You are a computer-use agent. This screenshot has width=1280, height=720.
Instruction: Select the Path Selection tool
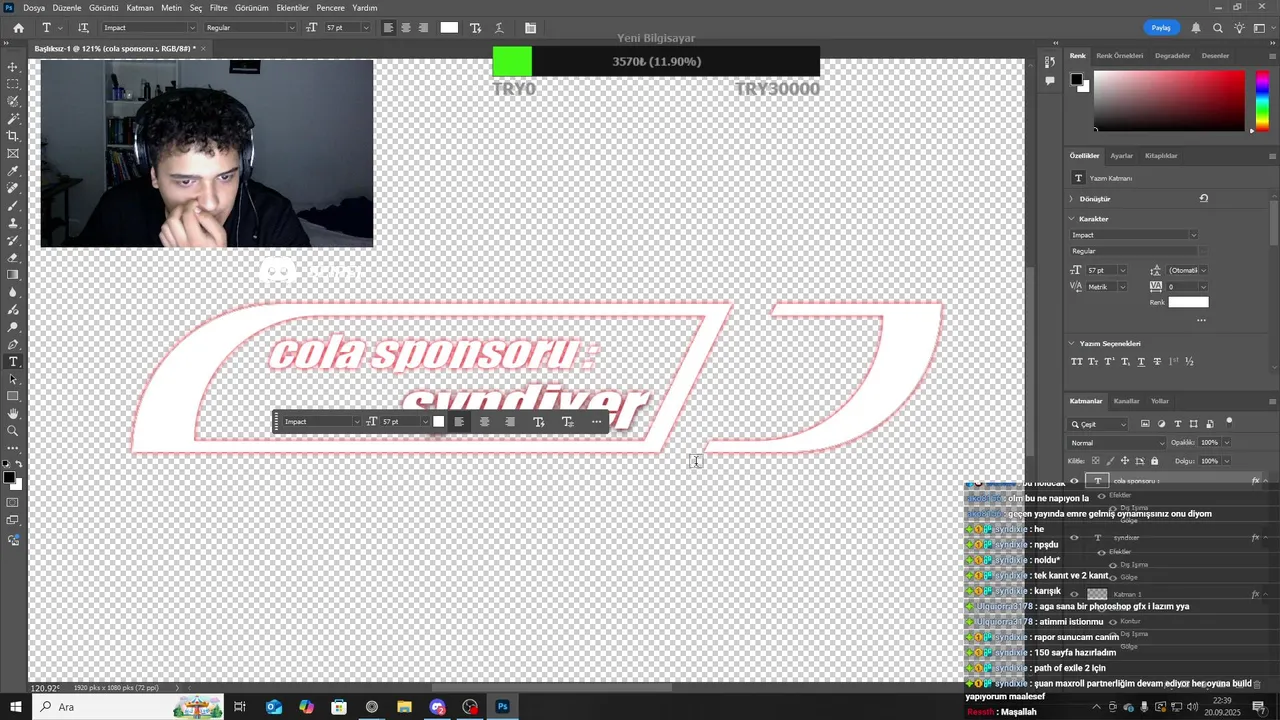(13, 379)
